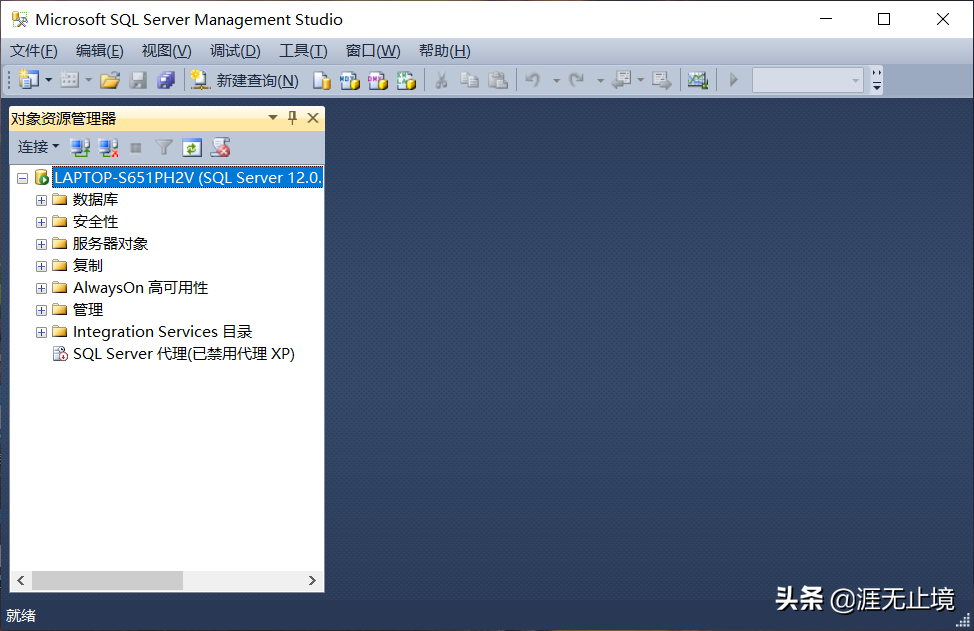Expand the AlwaysOn 高可用性 folder
Image resolution: width=974 pixels, height=631 pixels.
point(41,288)
